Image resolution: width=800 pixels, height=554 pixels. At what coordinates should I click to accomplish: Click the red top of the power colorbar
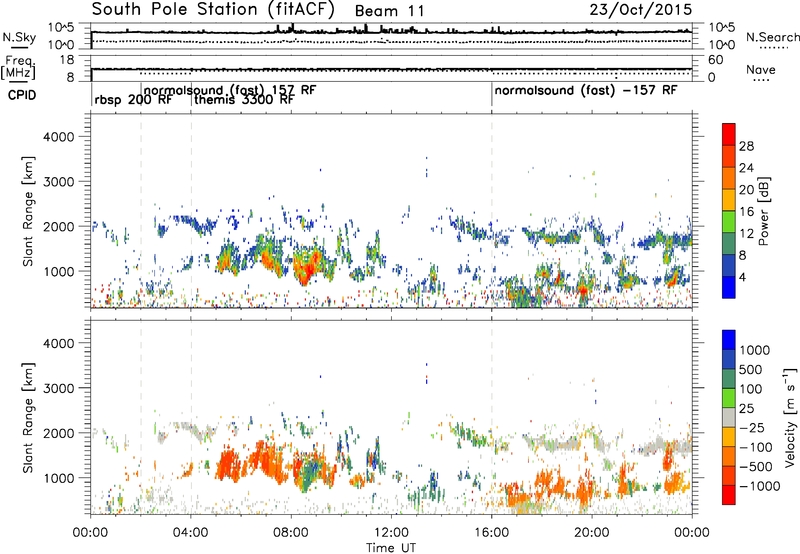pyautogui.click(x=729, y=135)
